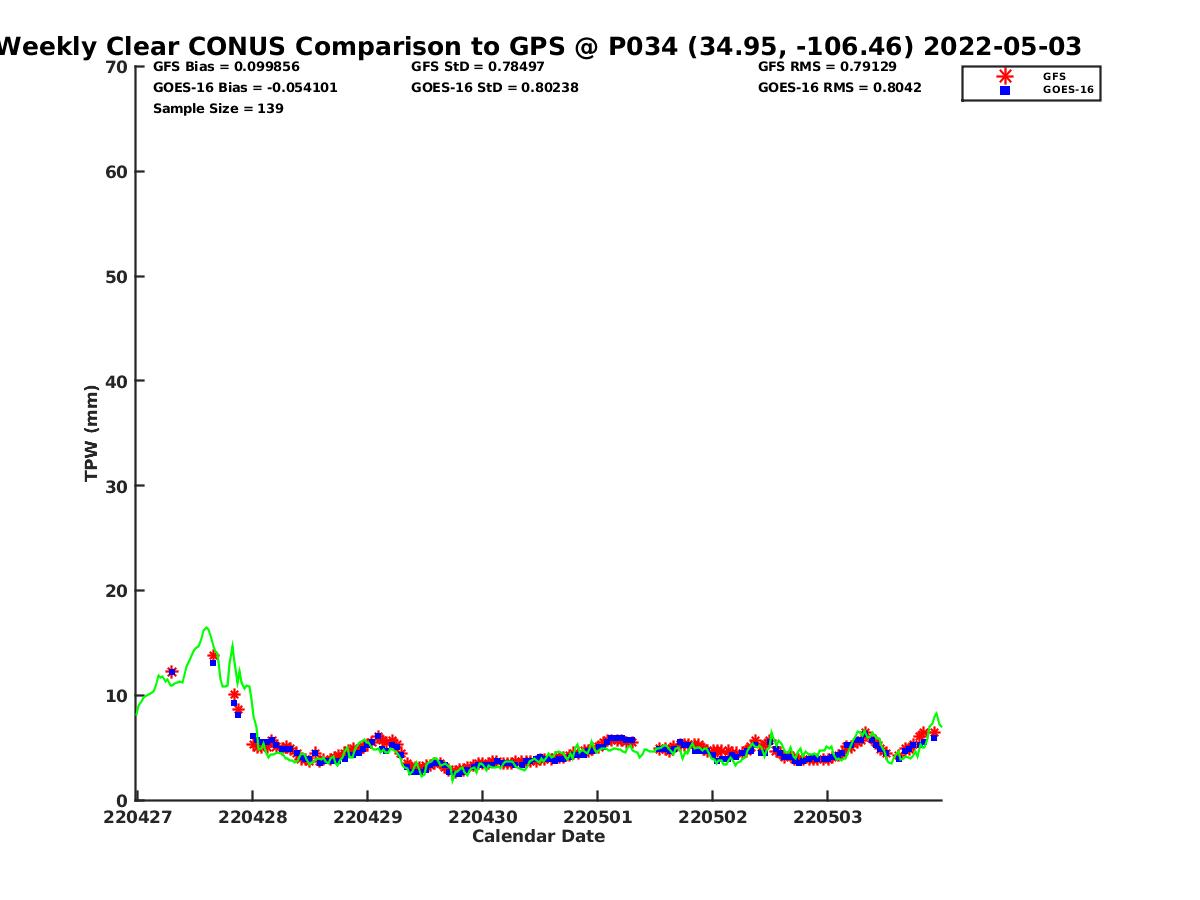Click the 220503 x-axis tick label
Viewport: 1200px width, 900px height.
pos(827,817)
